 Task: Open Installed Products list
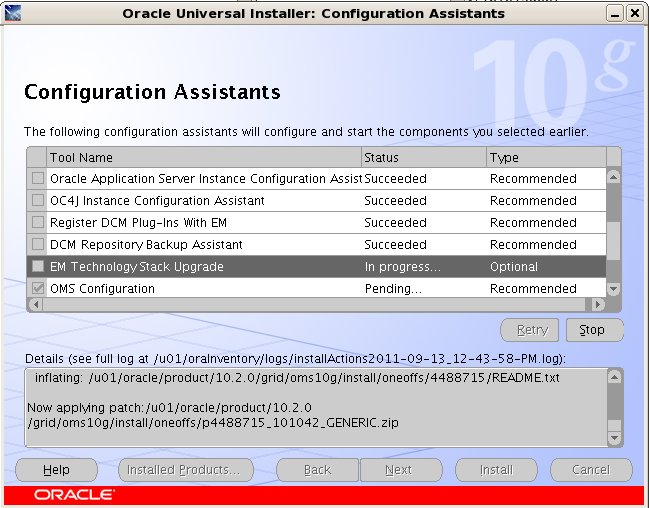pyautogui.click(x=186, y=470)
